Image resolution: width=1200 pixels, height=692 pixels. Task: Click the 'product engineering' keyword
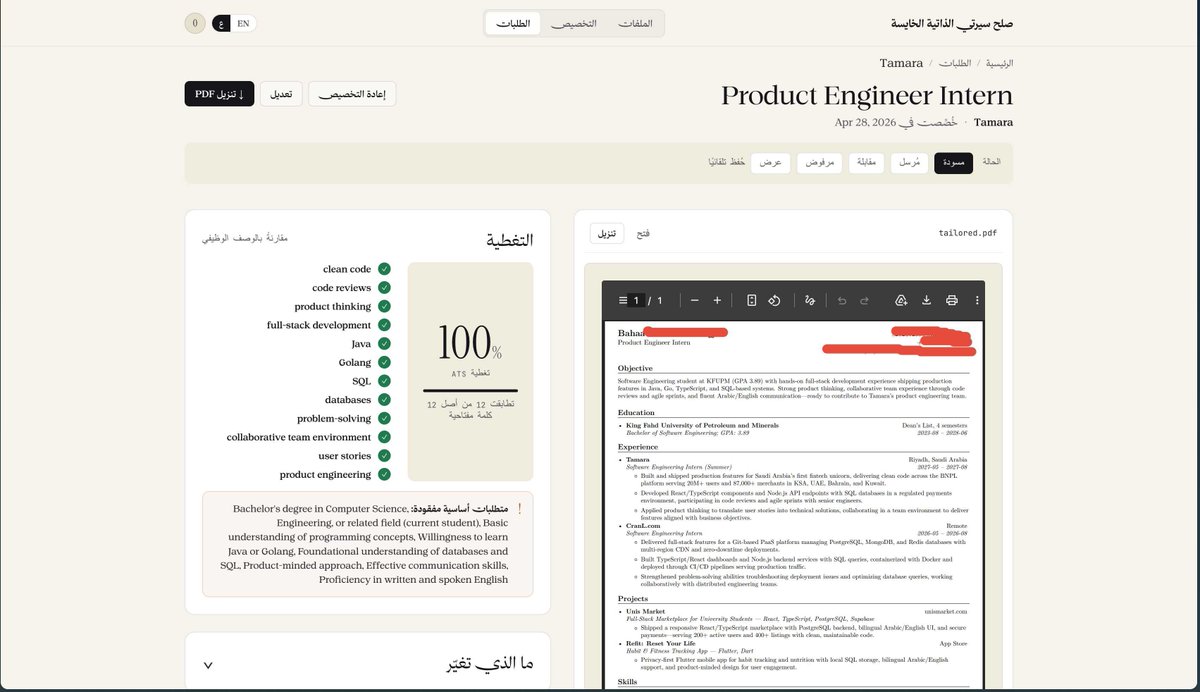[325, 474]
